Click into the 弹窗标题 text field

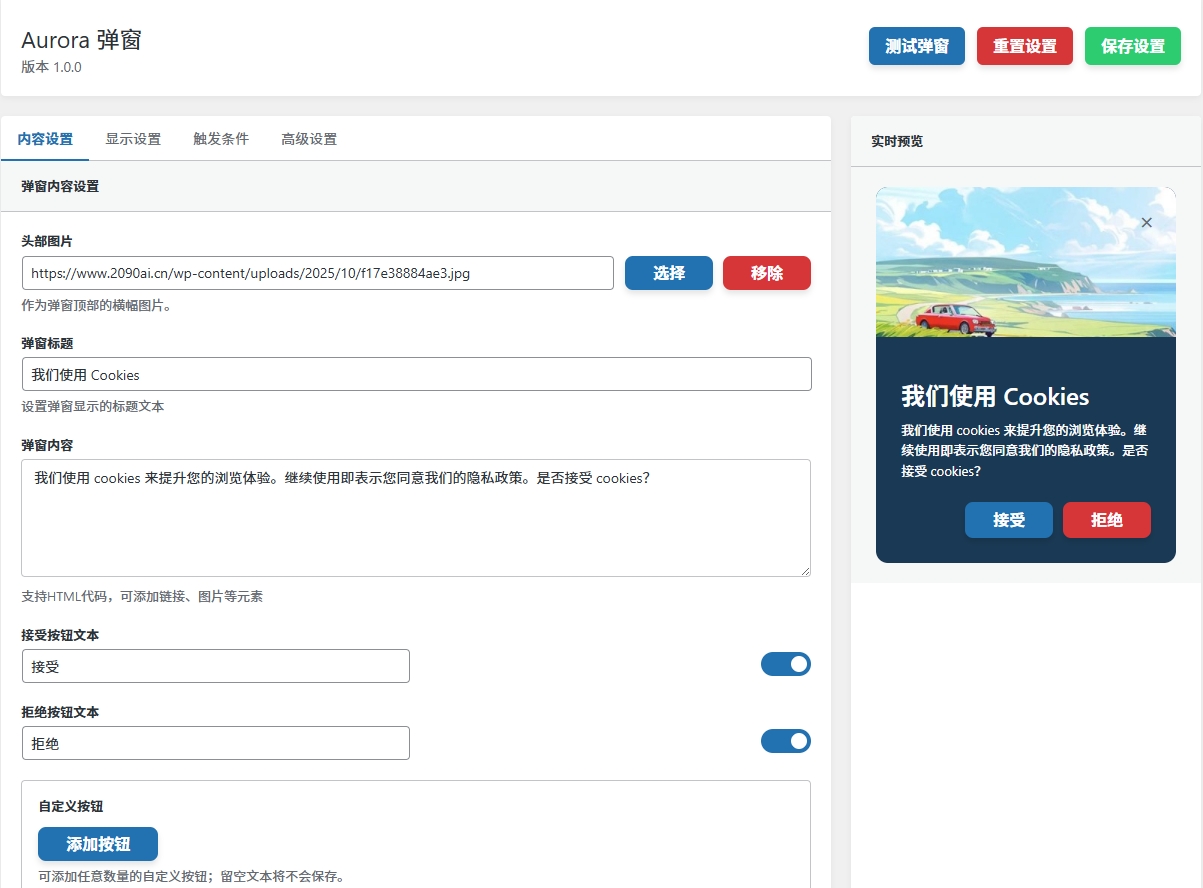(x=416, y=375)
